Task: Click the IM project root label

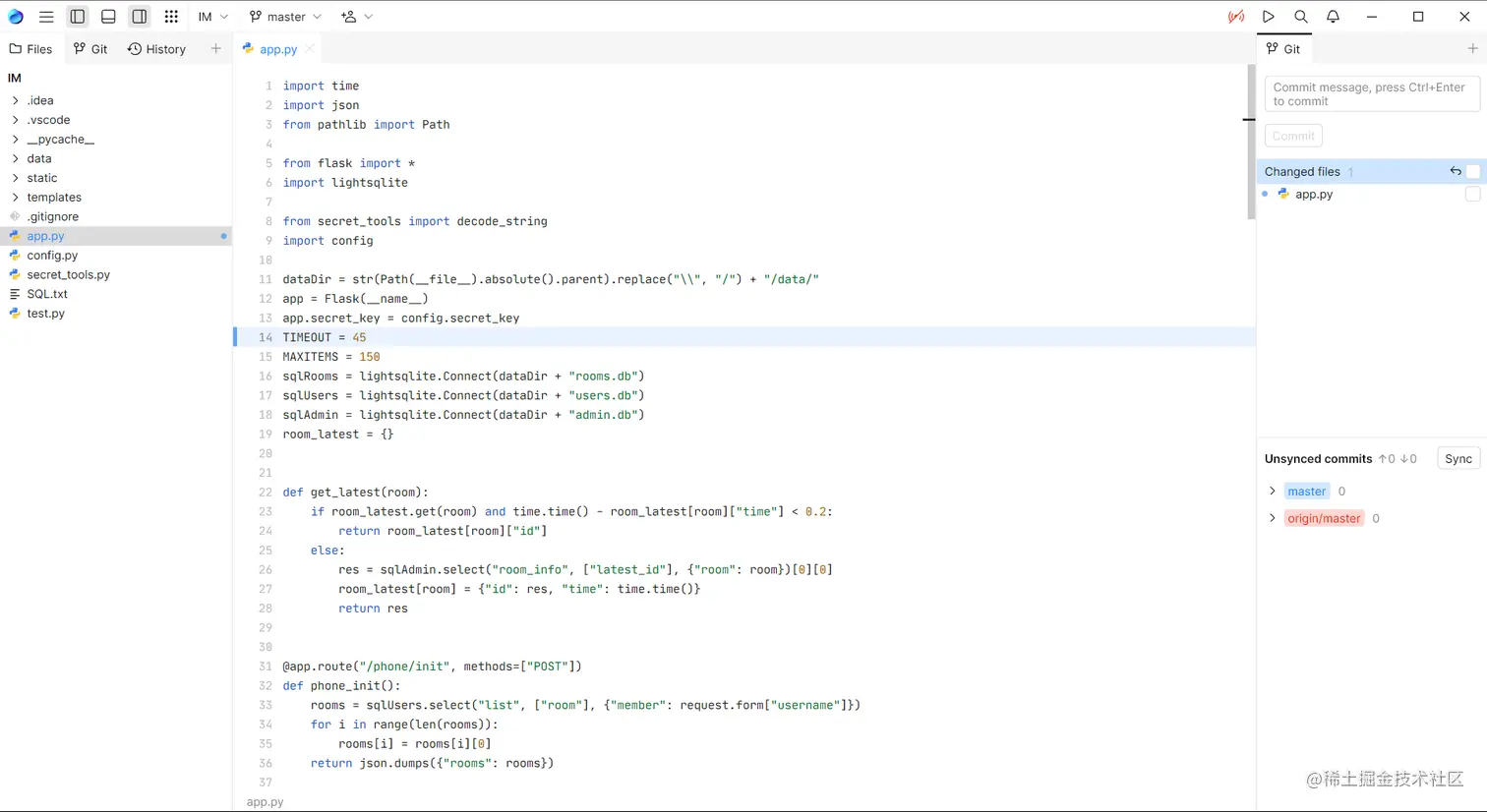Action: pos(14,78)
